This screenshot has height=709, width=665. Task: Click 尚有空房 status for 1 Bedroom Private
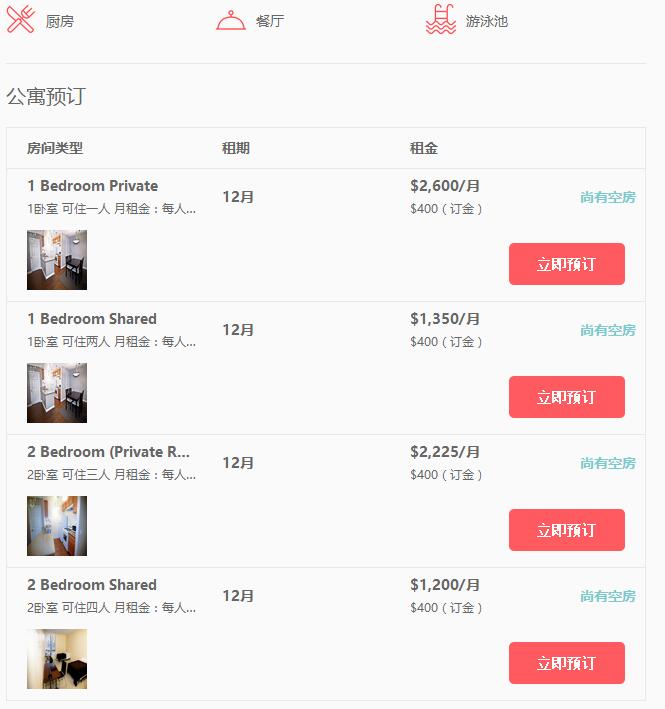coord(607,197)
